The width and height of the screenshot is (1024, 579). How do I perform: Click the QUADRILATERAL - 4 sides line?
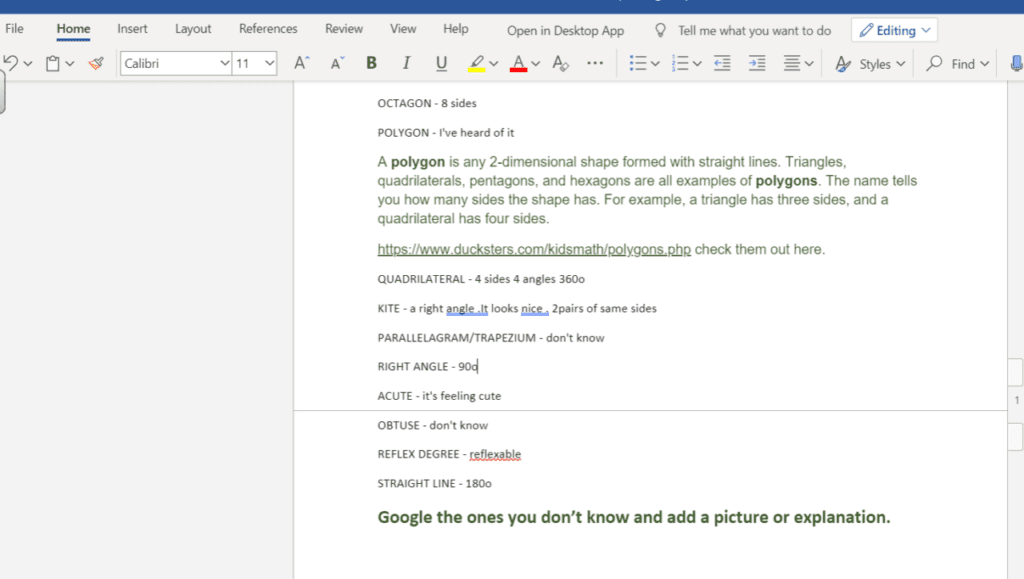coord(481,279)
